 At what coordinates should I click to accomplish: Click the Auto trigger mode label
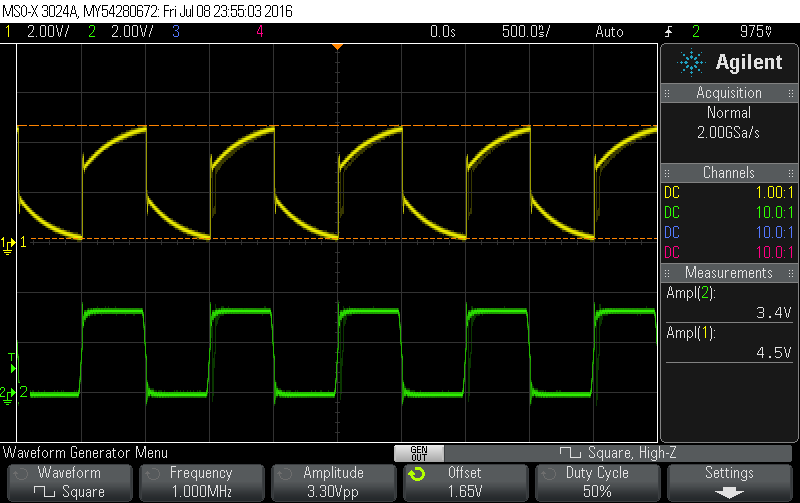[609, 32]
